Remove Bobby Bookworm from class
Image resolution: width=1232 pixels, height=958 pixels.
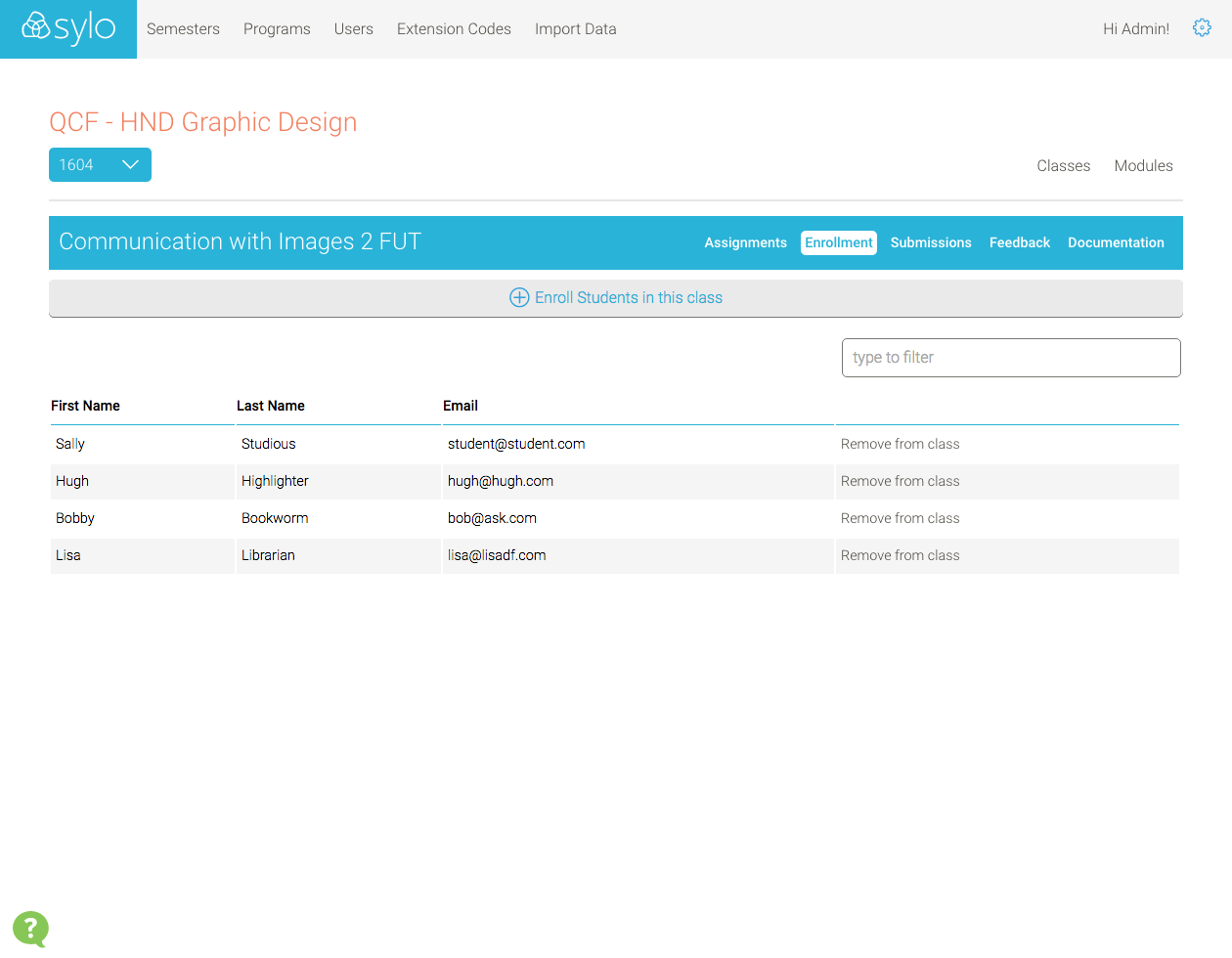click(x=900, y=518)
